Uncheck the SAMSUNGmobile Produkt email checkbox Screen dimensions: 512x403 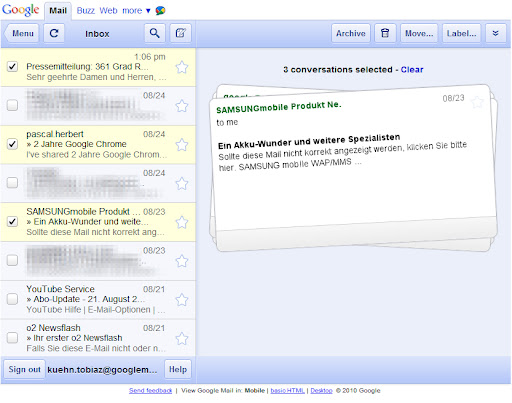tap(12, 221)
